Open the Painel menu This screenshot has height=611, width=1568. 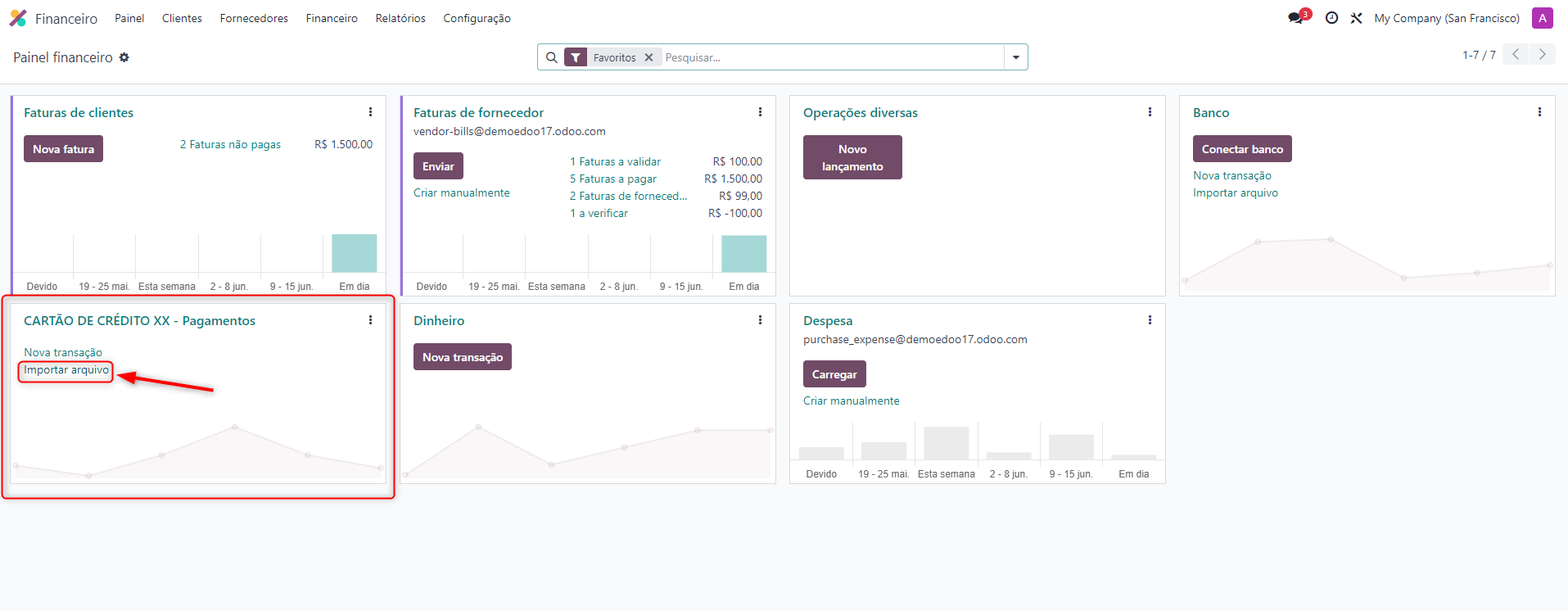point(129,18)
